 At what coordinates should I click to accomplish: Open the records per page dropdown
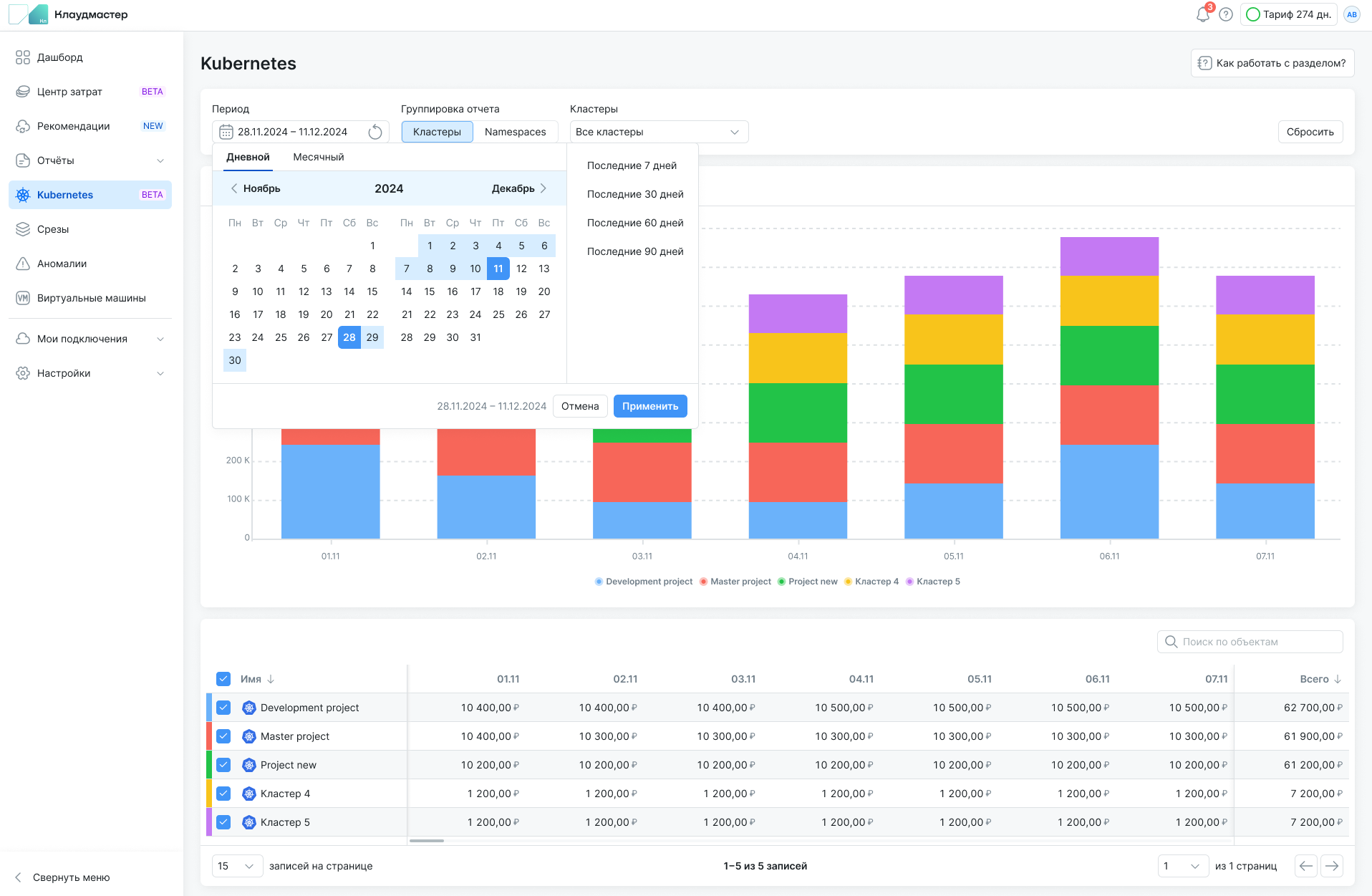tap(236, 866)
